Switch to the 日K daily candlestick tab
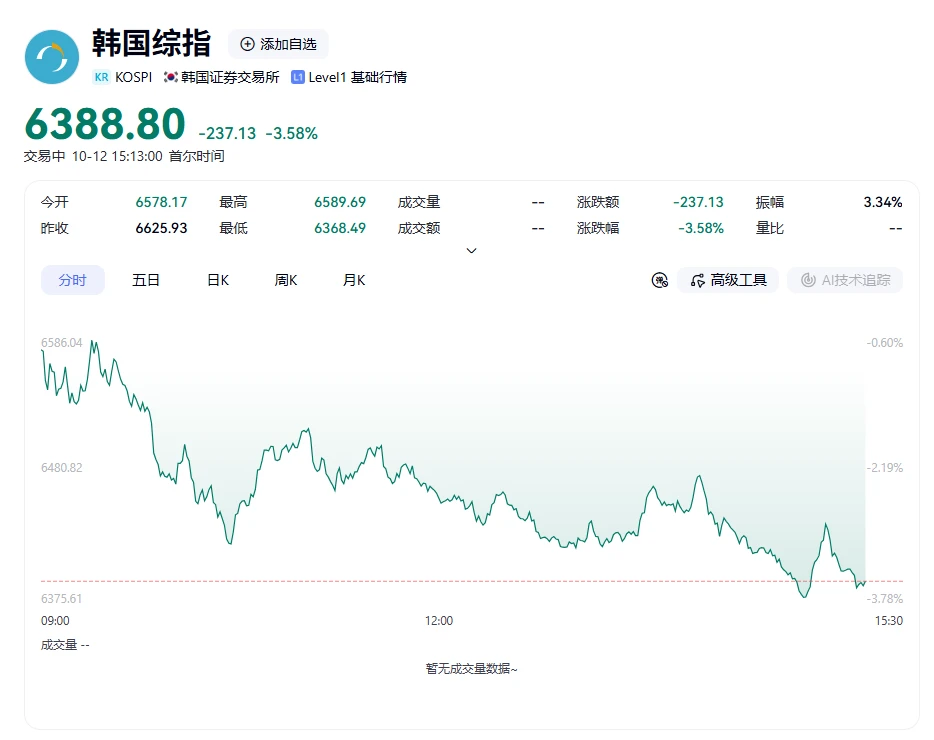Screen dimensions: 934x740 coord(218,280)
